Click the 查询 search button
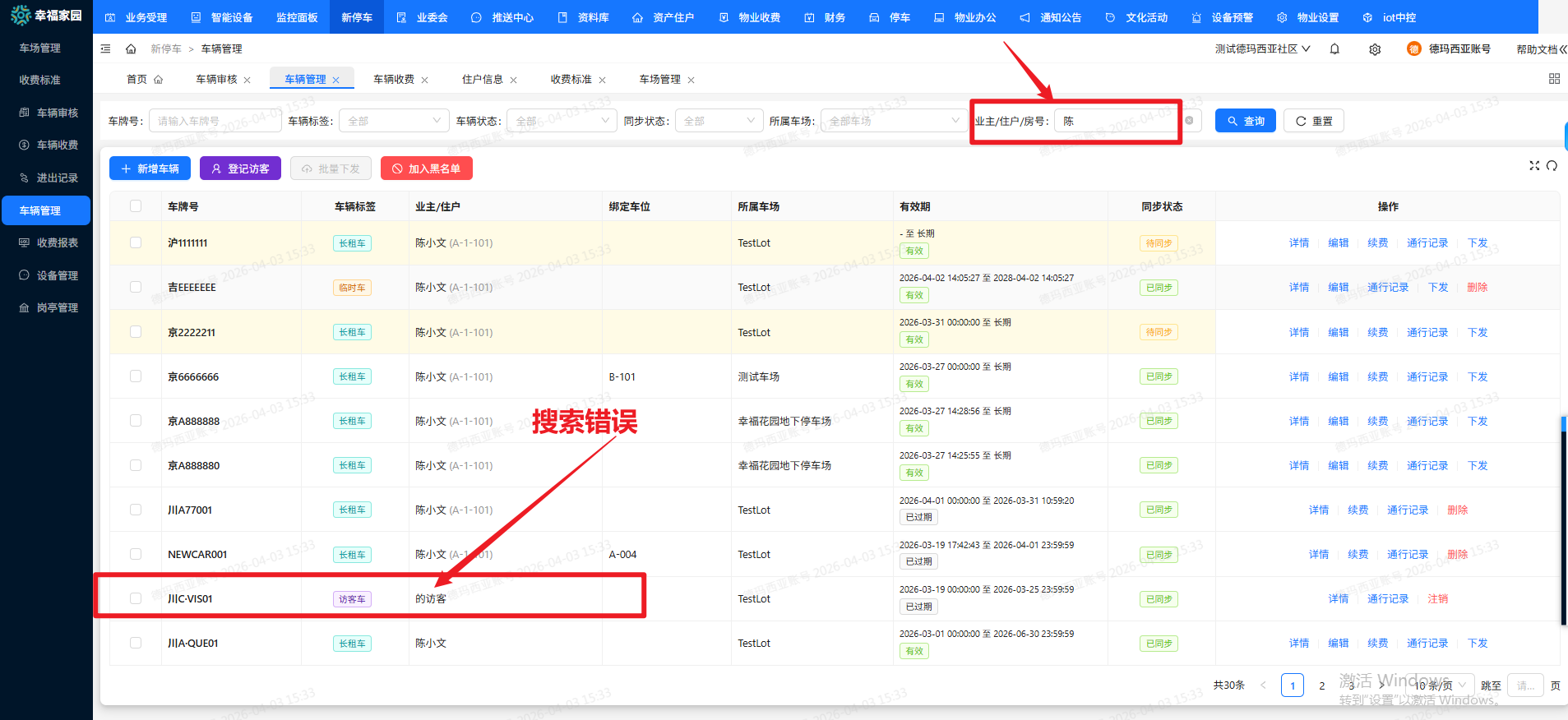The width and height of the screenshot is (1568, 720). 1246,121
